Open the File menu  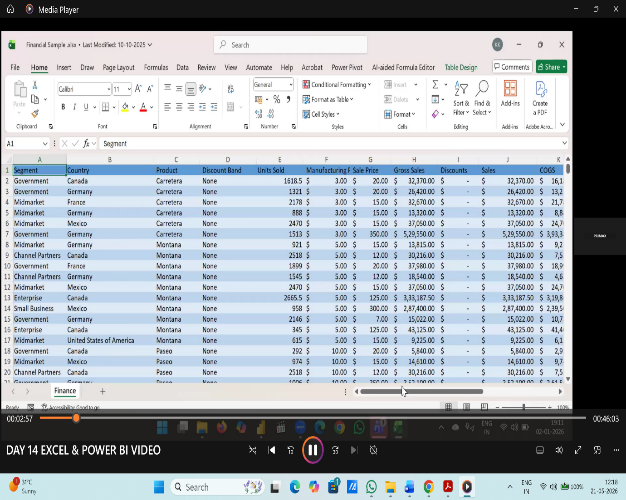(15, 67)
